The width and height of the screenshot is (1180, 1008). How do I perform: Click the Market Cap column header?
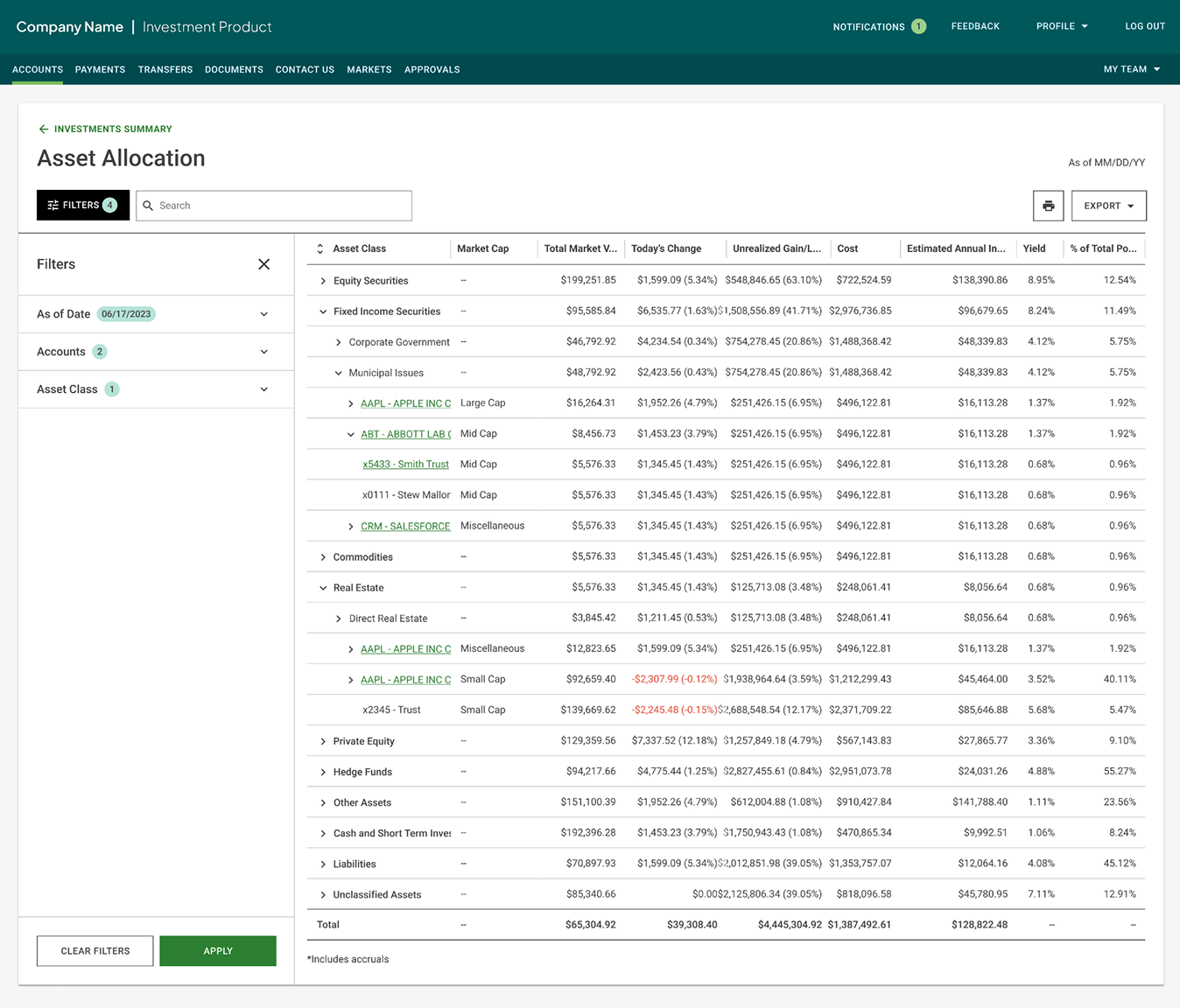483,248
